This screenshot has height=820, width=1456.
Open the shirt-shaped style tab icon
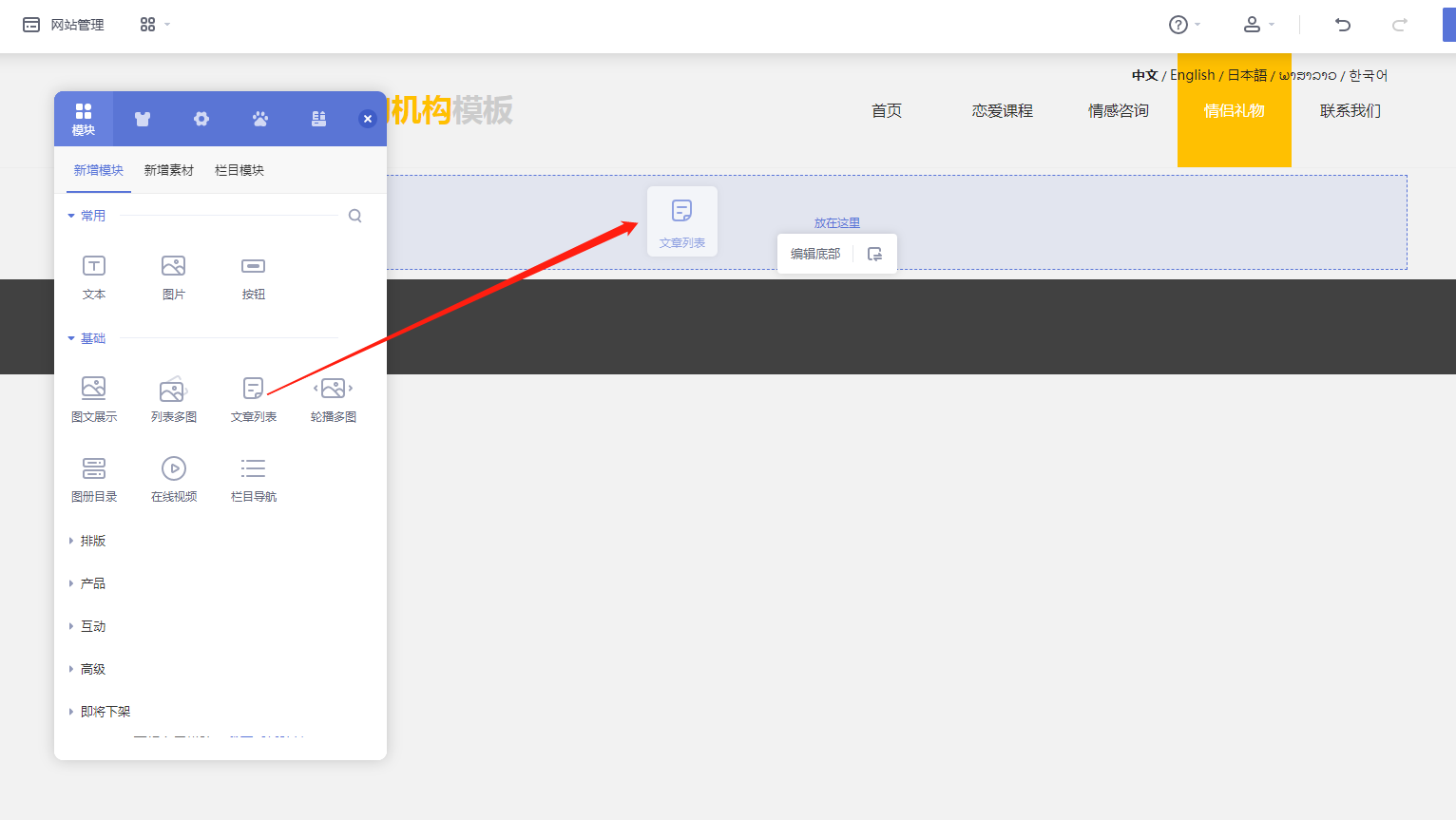[x=143, y=119]
